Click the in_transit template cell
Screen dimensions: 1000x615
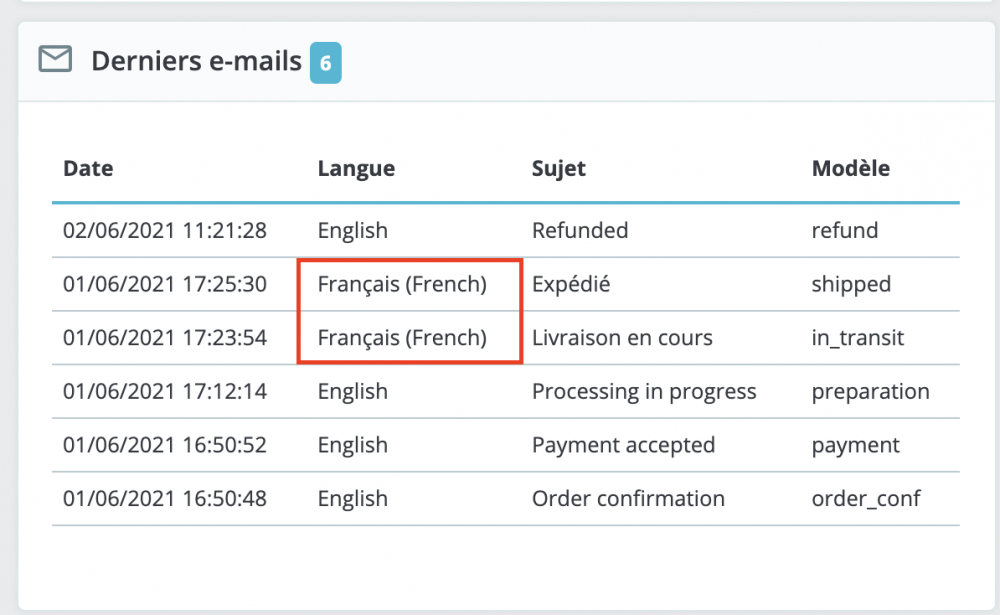tap(857, 338)
